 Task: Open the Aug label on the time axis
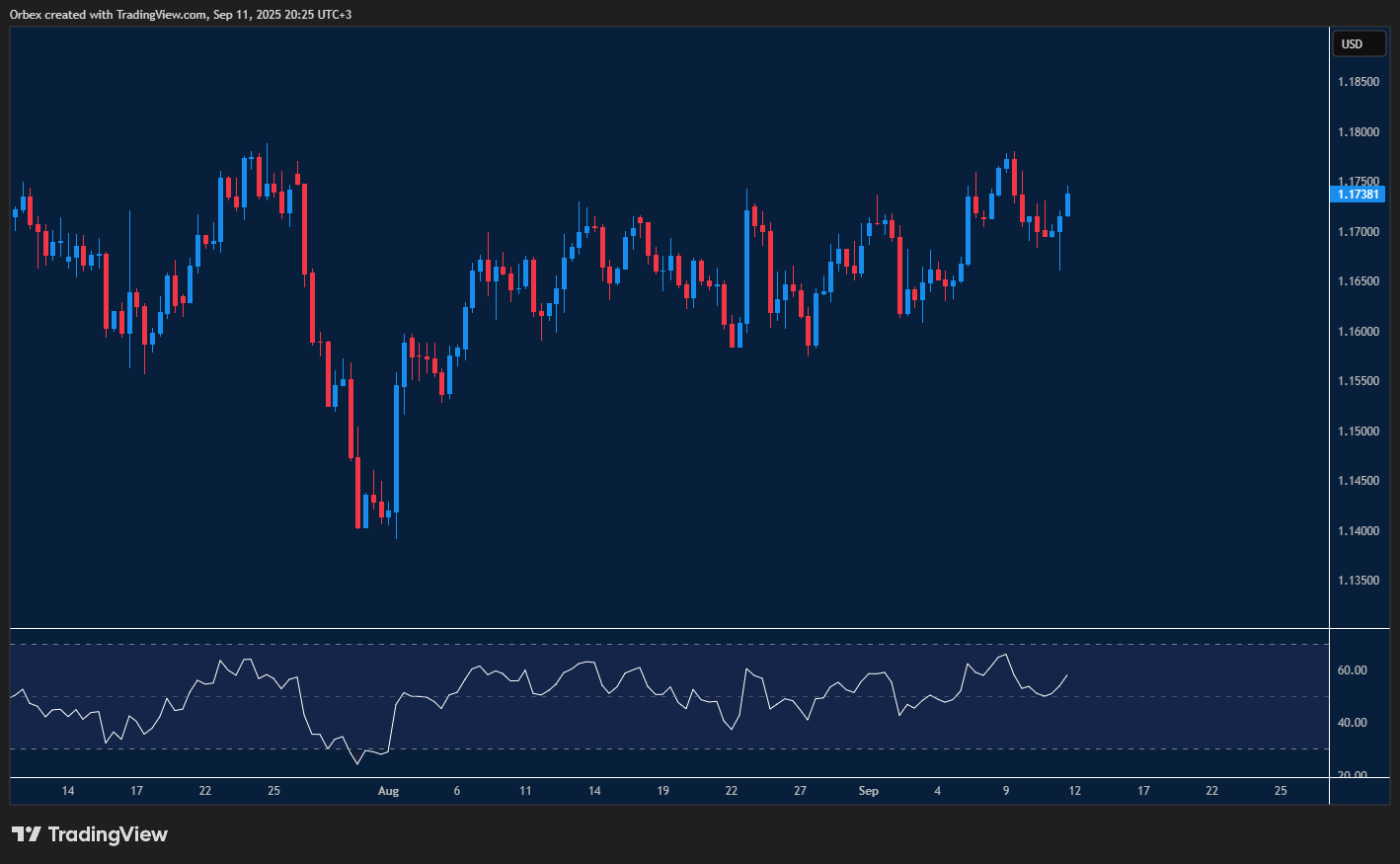point(387,791)
